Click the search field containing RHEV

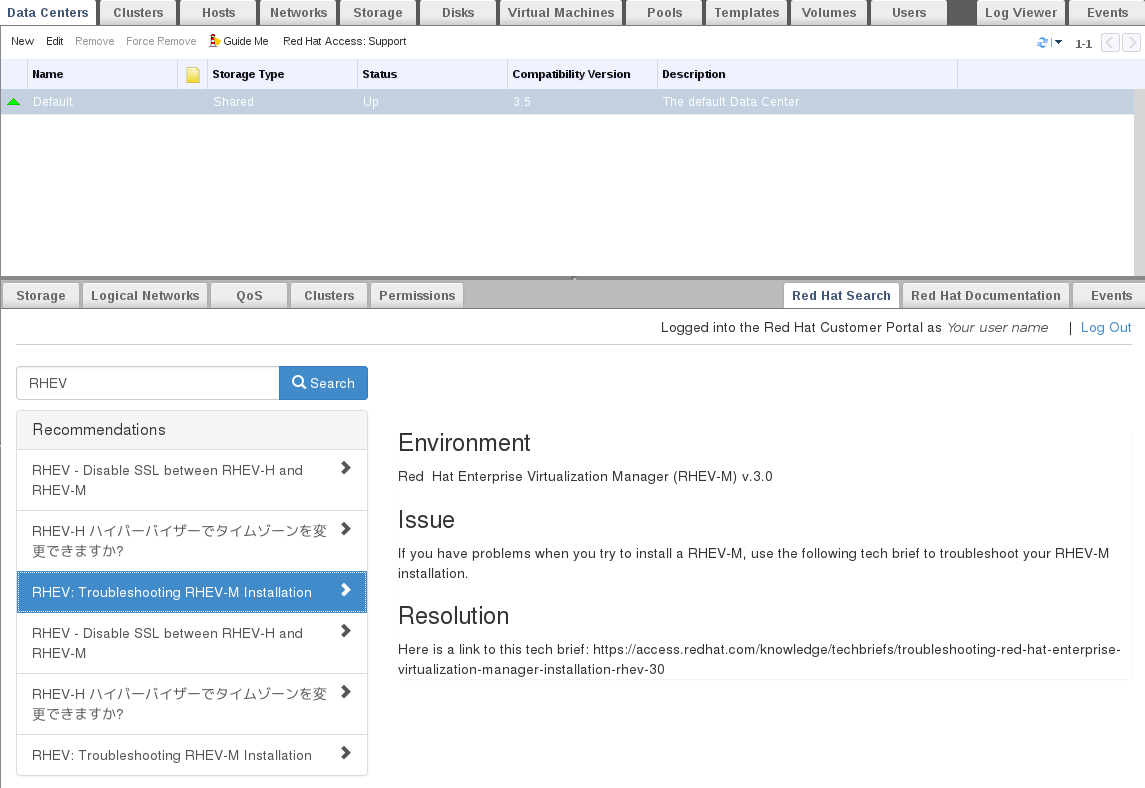tap(148, 383)
